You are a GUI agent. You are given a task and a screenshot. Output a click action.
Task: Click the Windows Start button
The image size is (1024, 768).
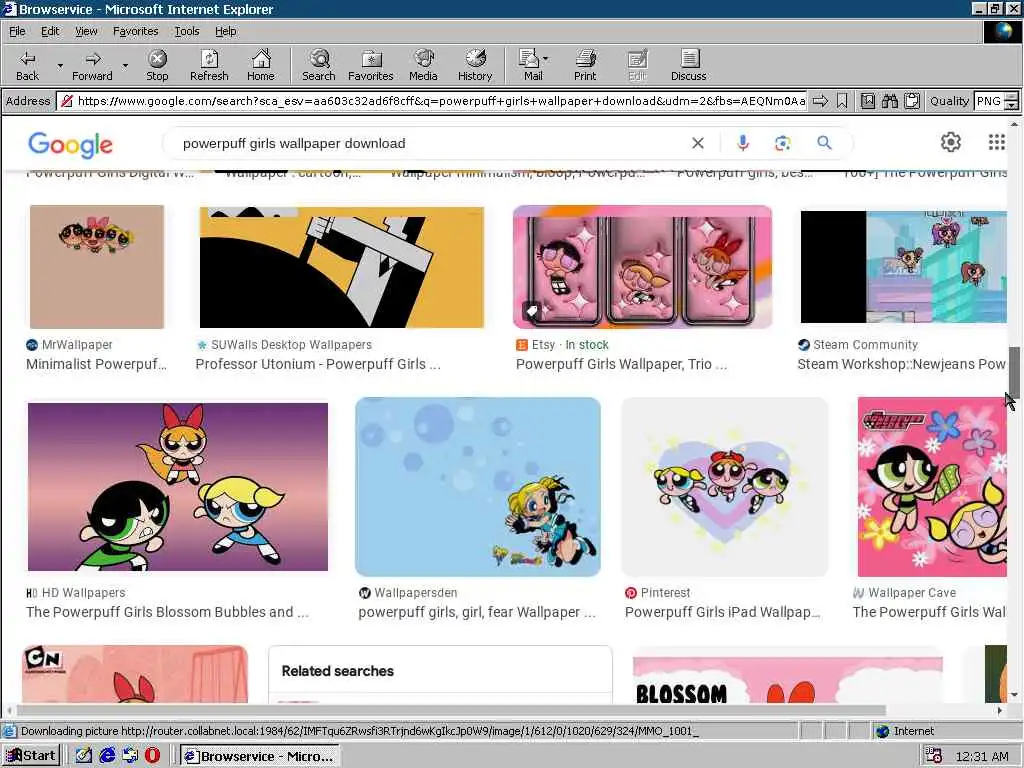[x=31, y=756]
